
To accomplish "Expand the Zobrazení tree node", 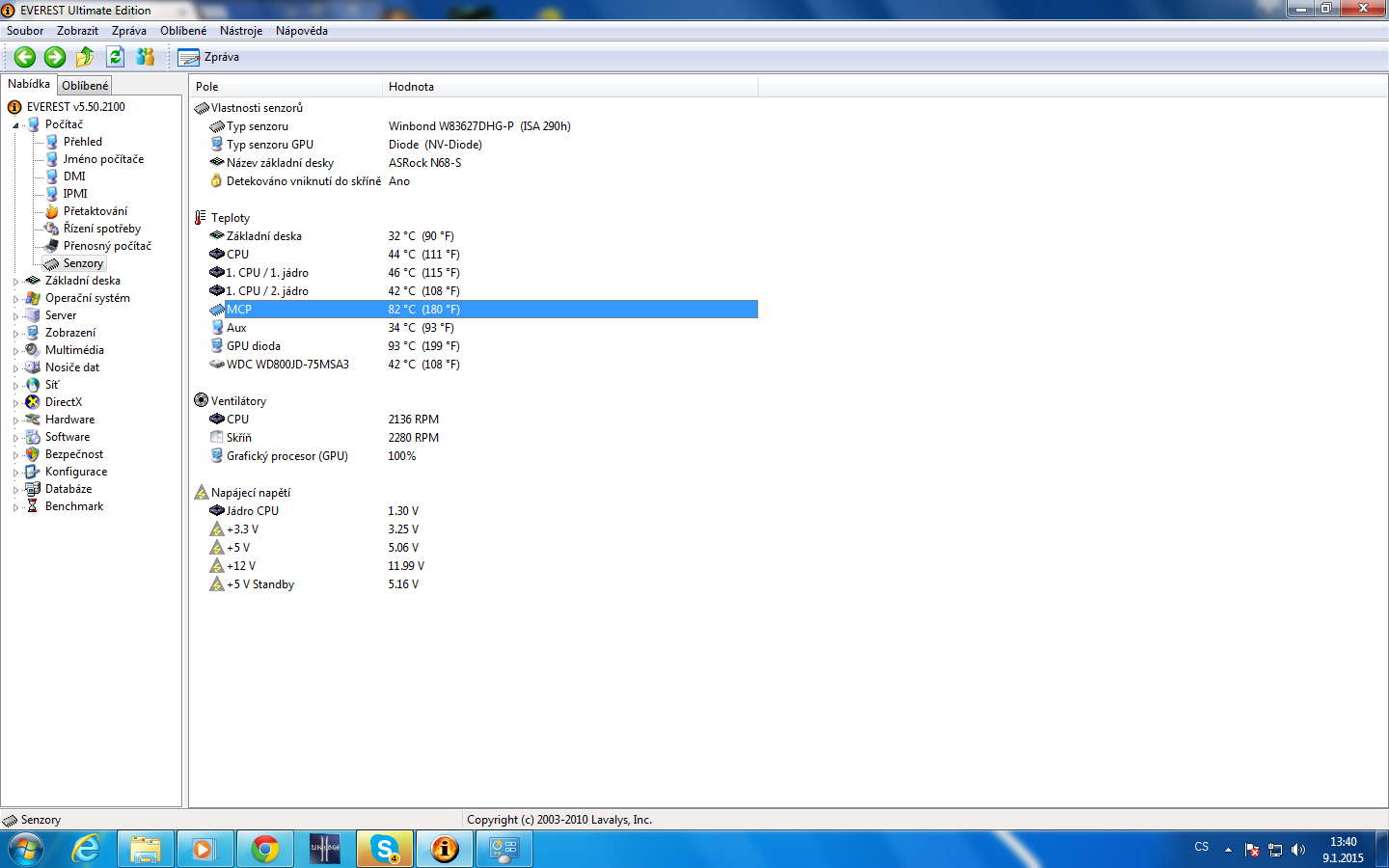I will (x=16, y=334).
